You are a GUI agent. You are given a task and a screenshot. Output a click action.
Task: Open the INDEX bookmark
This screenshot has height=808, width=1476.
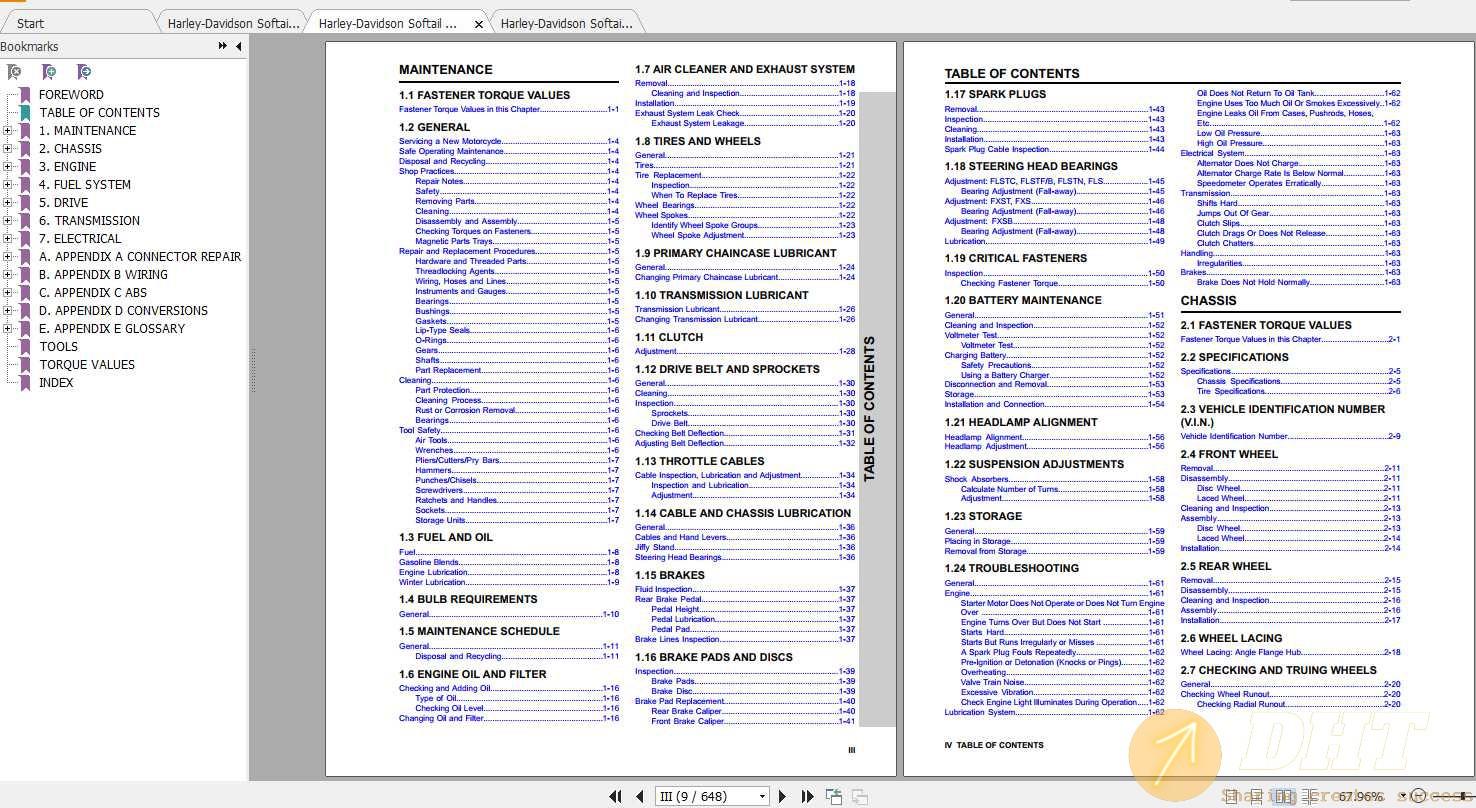(56, 383)
